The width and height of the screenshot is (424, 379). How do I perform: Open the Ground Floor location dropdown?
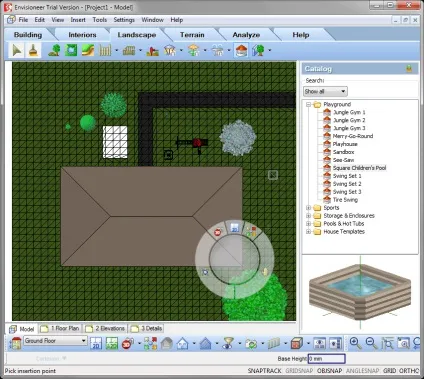click(x=55, y=341)
